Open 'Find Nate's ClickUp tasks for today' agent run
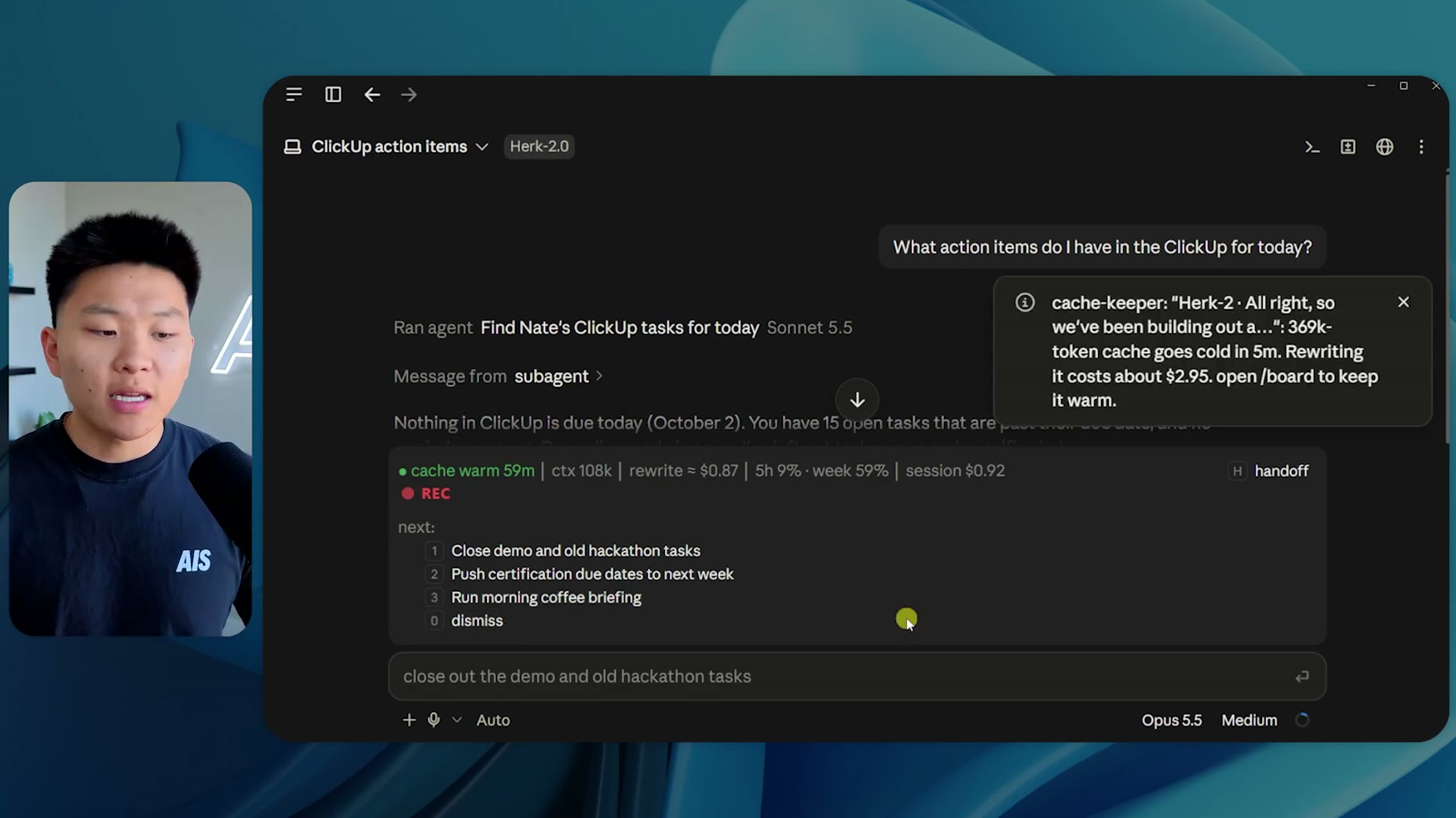The height and width of the screenshot is (818, 1456). (620, 327)
